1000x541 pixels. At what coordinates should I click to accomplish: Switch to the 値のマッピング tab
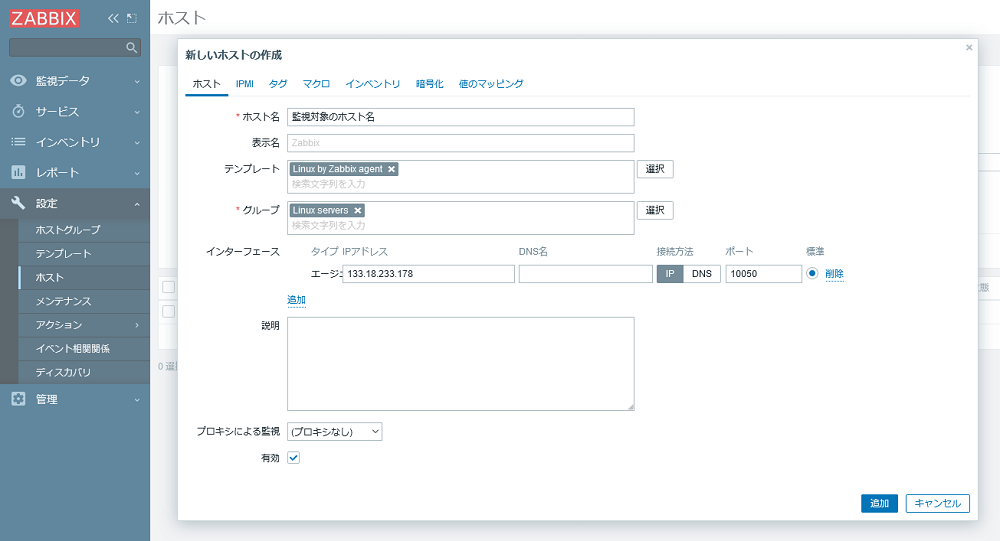(491, 84)
